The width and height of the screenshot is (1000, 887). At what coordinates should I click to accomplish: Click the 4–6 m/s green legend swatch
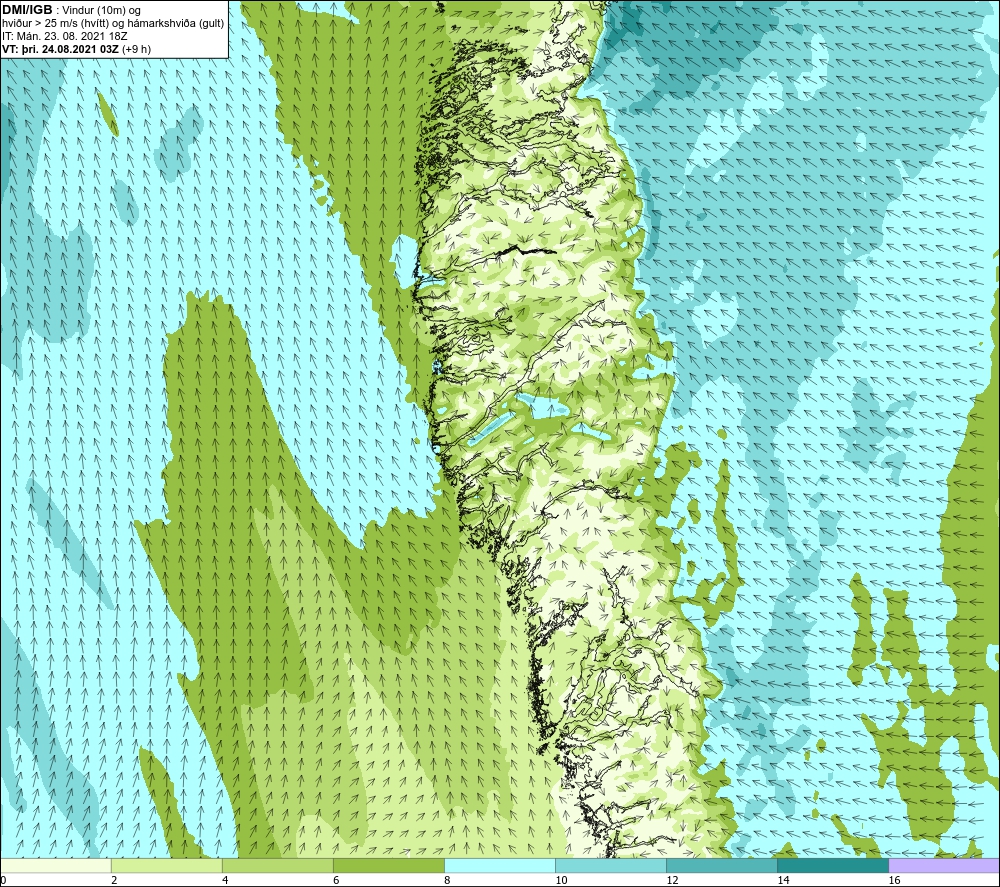tap(277, 865)
